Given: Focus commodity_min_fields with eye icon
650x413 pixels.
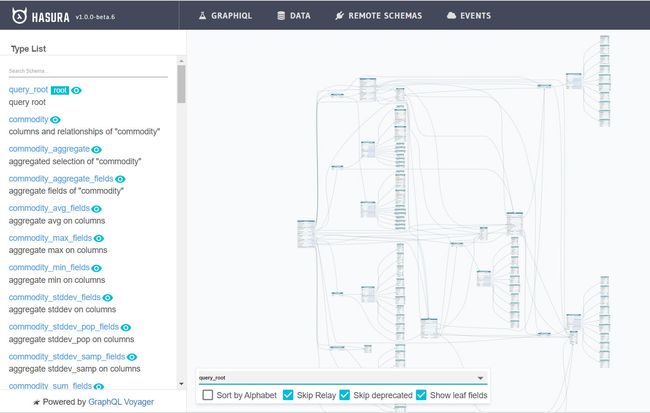Looking at the screenshot, I should 98,268.
